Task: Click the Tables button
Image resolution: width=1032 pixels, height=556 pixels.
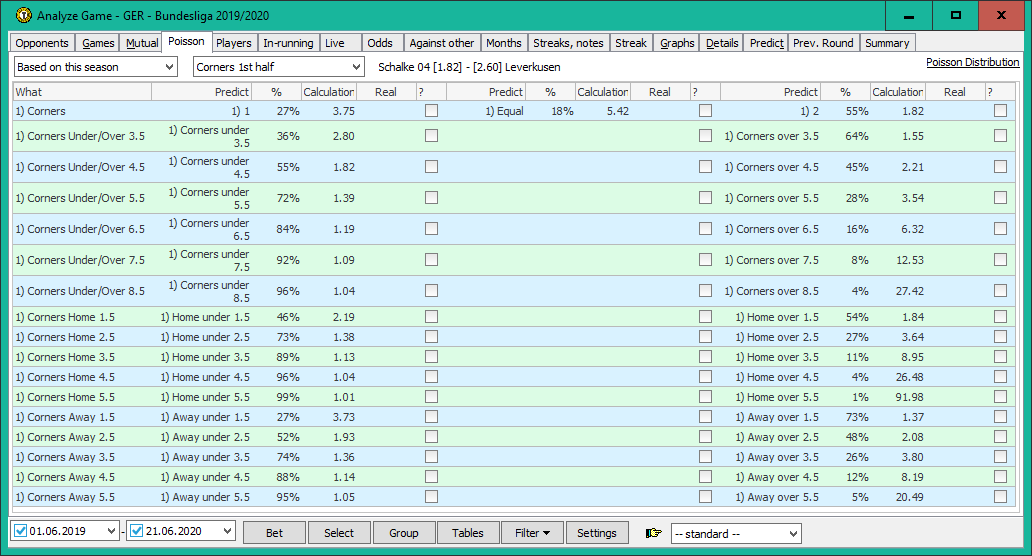Action: pyautogui.click(x=467, y=533)
